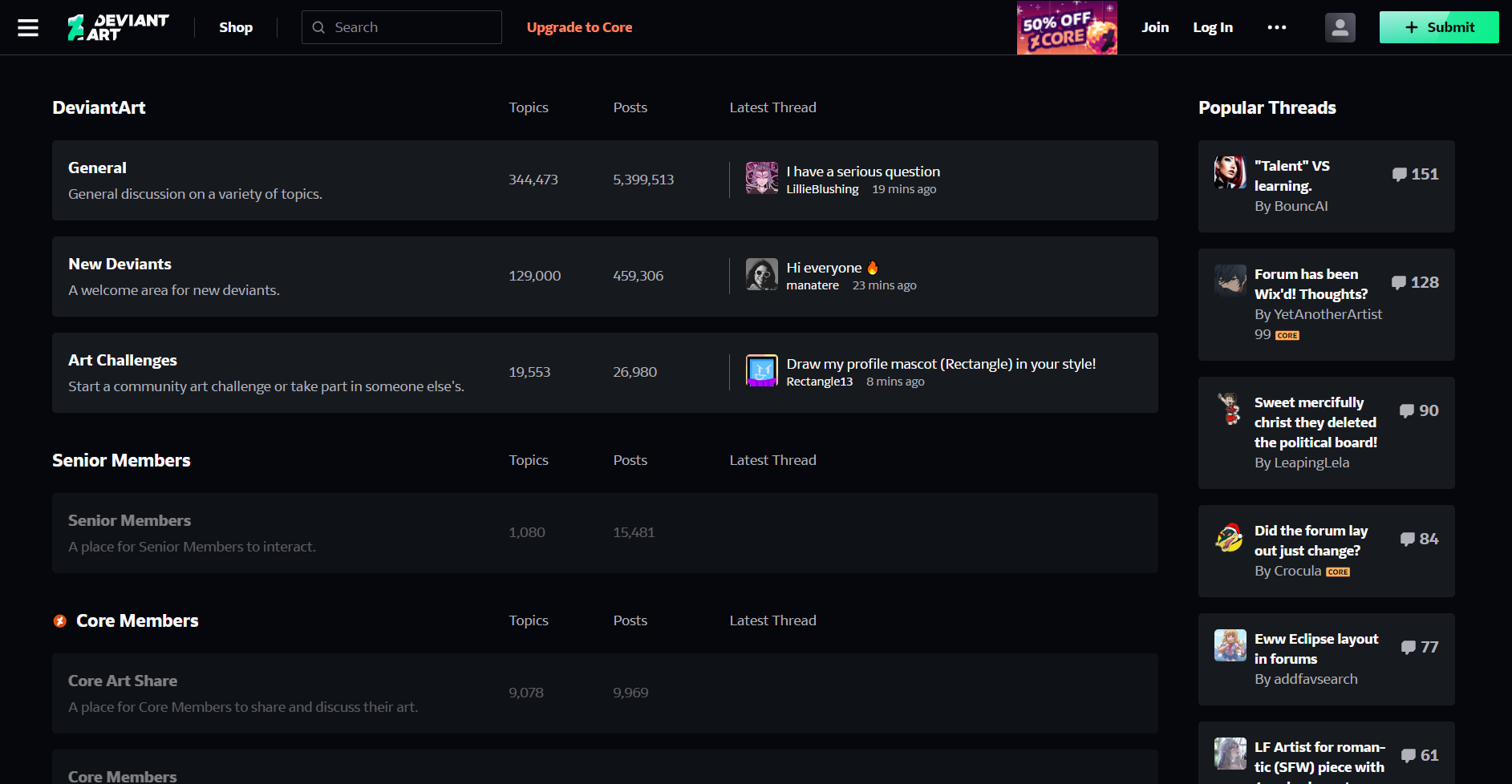Click the '26,980' posts count
This screenshot has height=784, width=1512.
click(634, 372)
